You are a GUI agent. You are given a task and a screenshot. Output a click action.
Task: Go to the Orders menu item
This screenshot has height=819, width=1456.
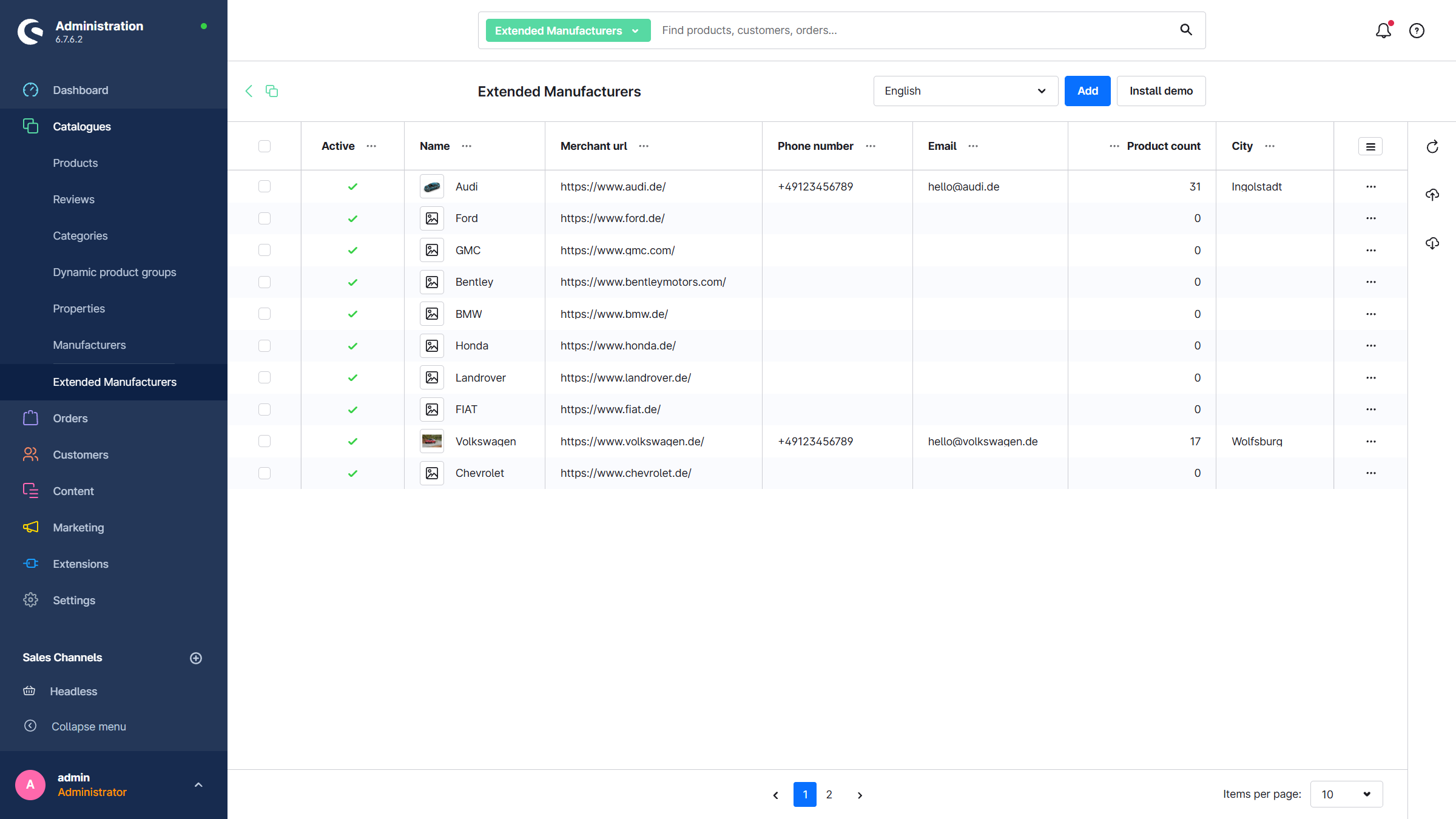click(x=70, y=419)
